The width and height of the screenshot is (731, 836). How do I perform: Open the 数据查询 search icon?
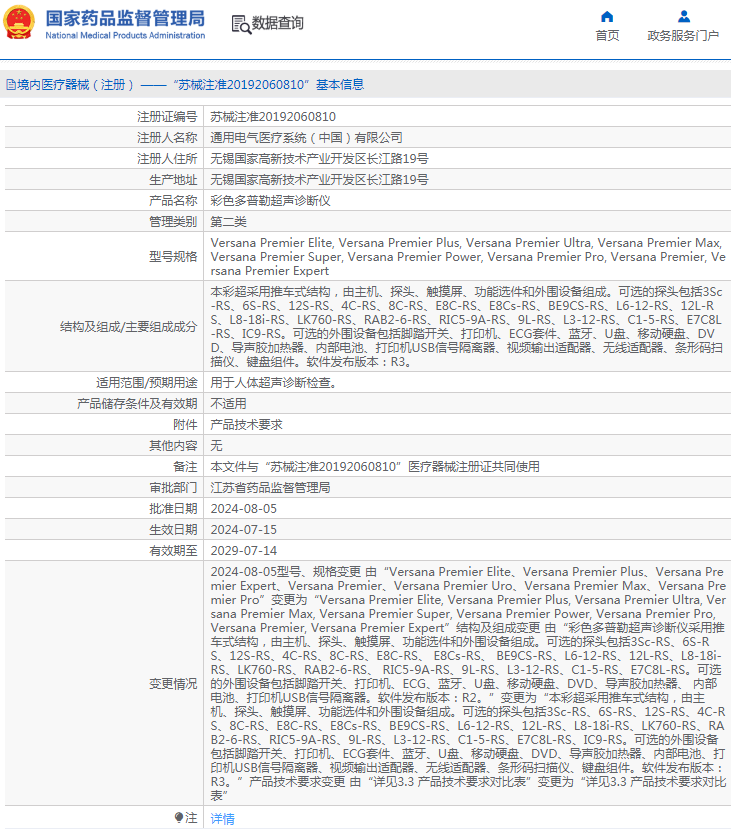pos(241,25)
